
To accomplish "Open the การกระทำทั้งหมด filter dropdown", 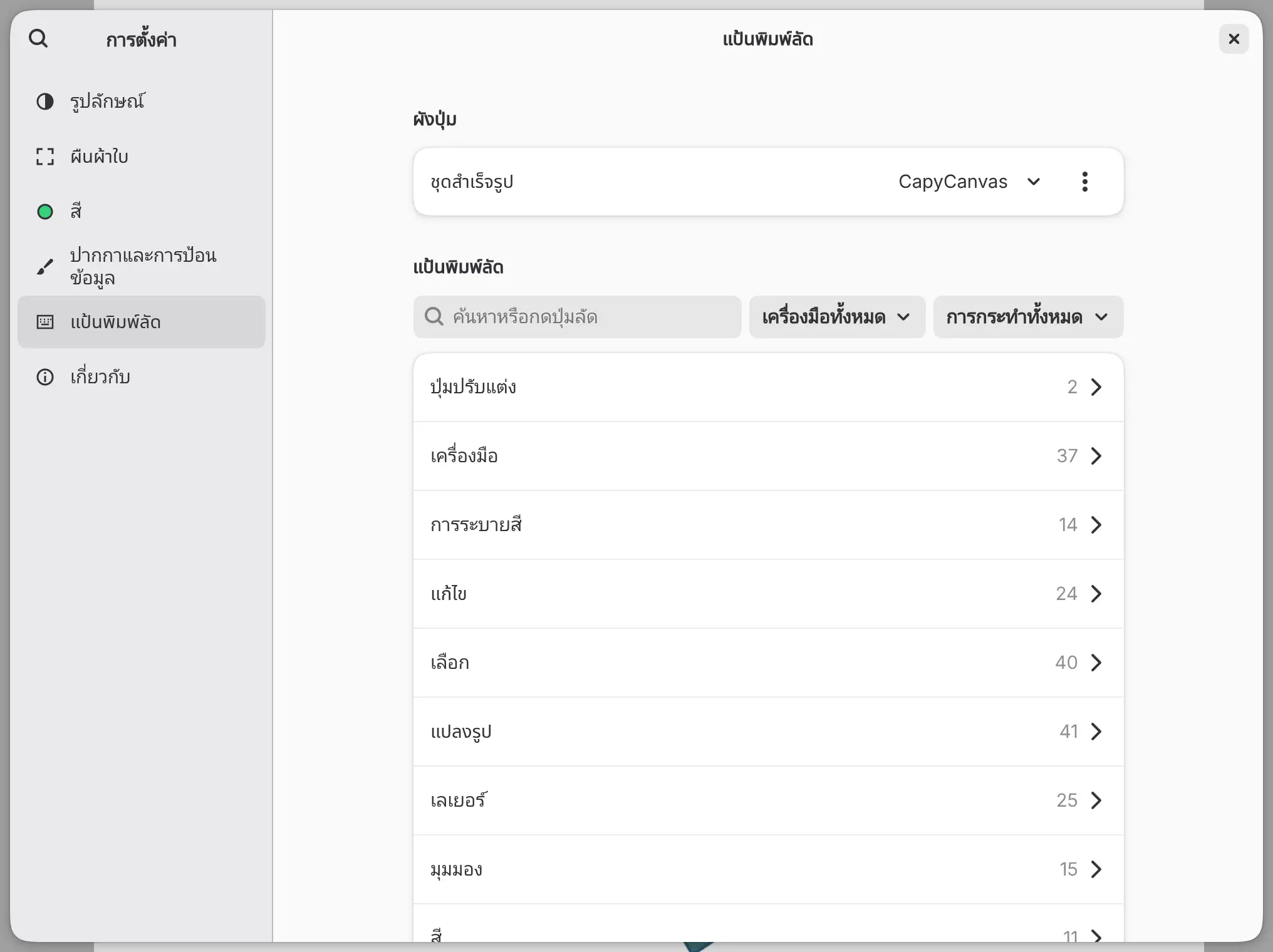I will click(1028, 317).
